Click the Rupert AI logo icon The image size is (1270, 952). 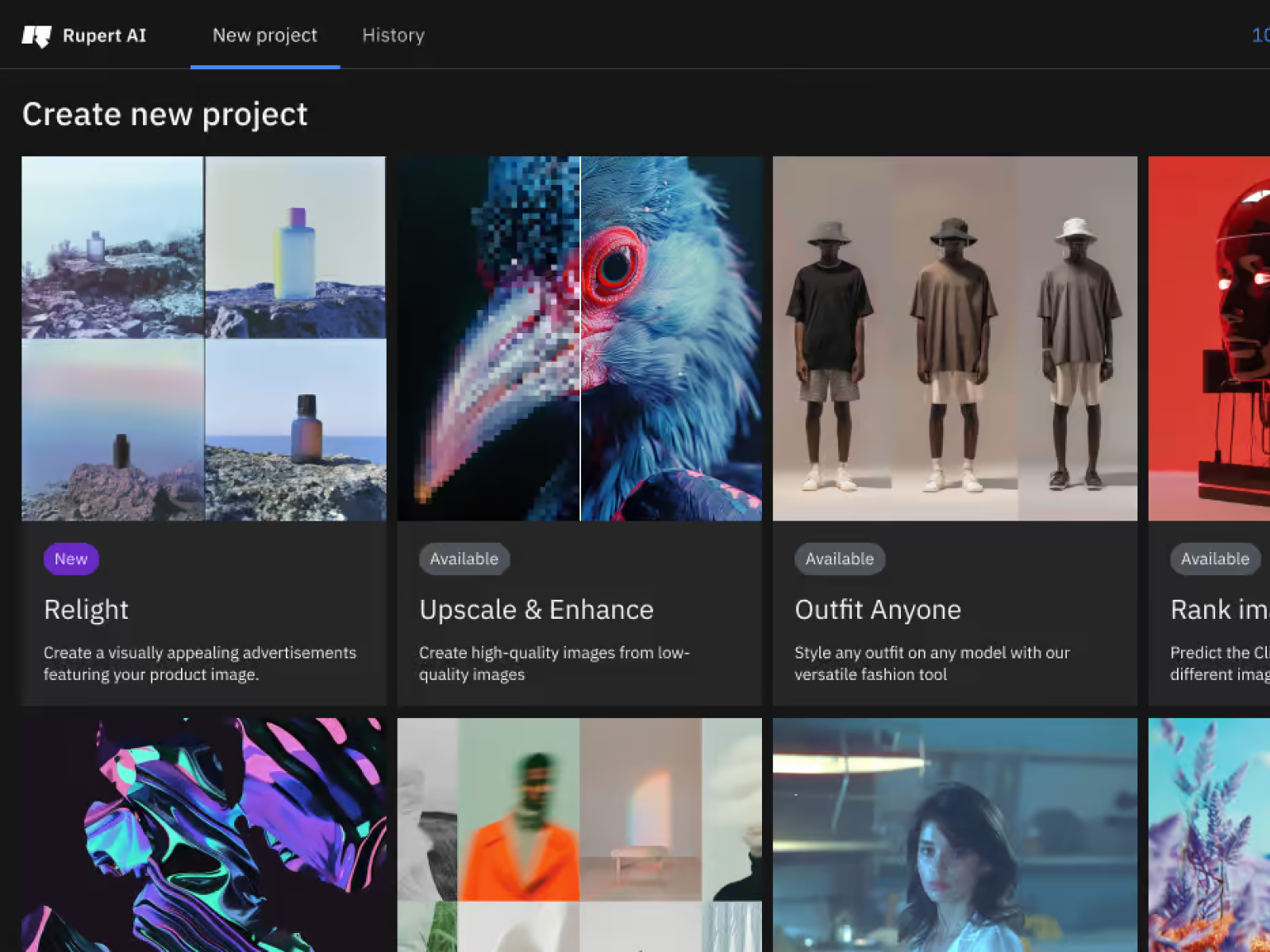pos(37,36)
